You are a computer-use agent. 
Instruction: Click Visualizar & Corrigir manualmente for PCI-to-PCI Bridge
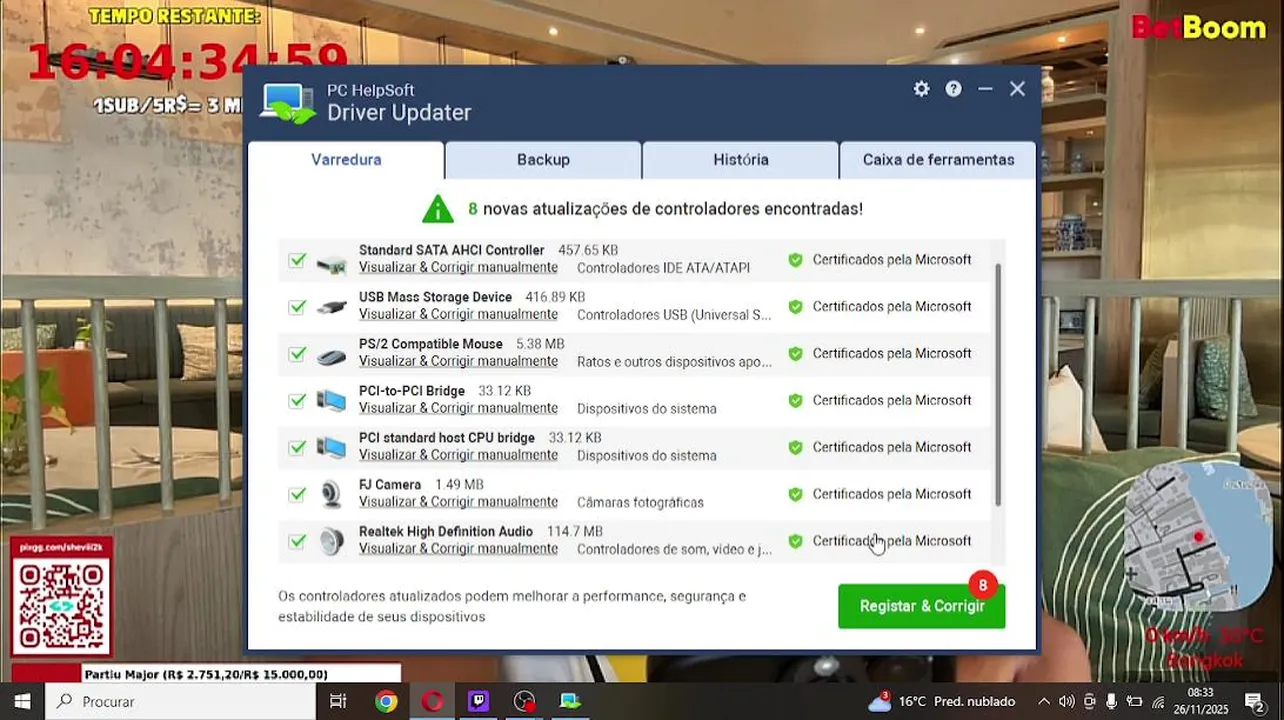pyautogui.click(x=458, y=409)
